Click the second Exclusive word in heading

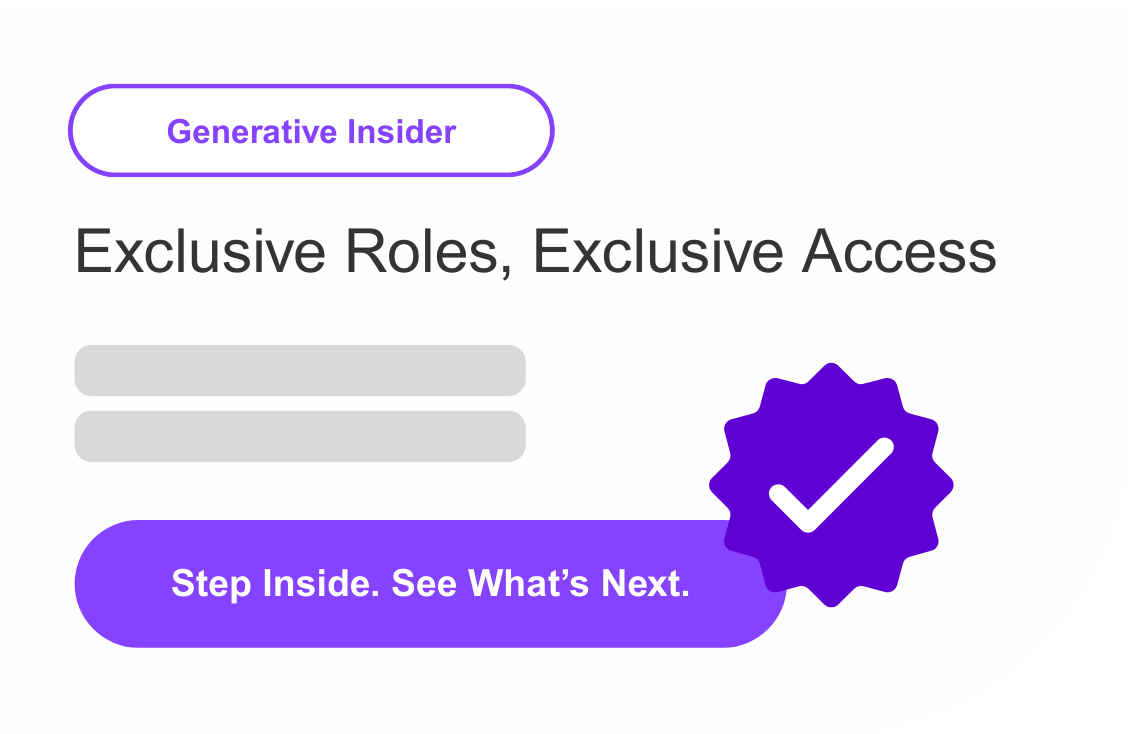click(x=660, y=251)
